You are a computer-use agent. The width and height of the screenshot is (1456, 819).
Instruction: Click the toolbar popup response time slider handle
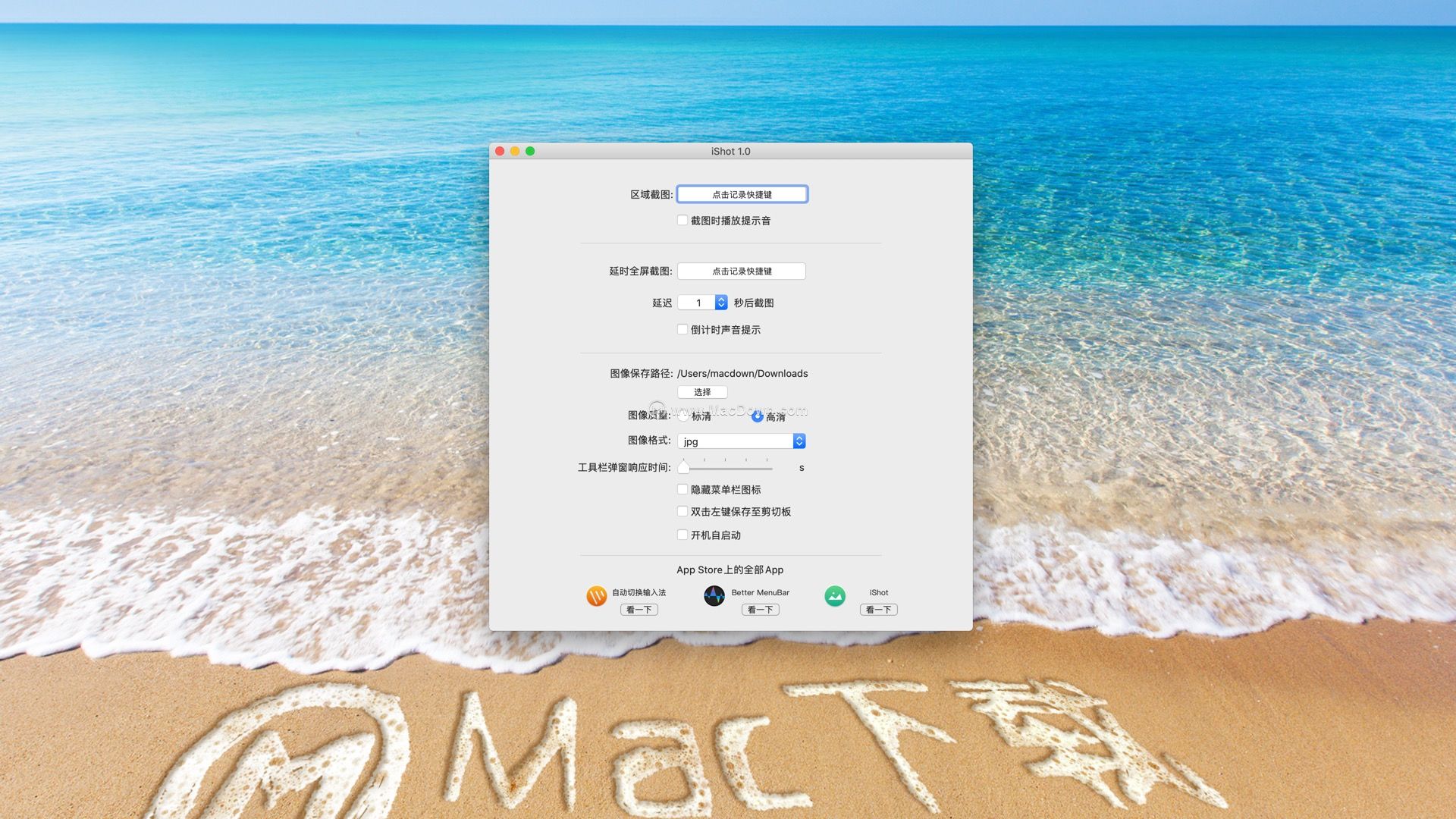point(682,468)
